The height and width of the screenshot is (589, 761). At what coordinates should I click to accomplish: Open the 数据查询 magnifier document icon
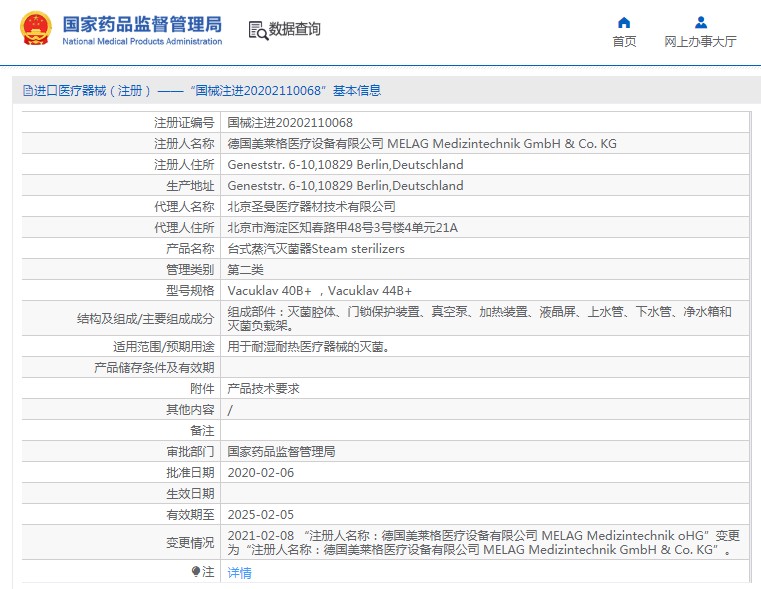pyautogui.click(x=258, y=30)
